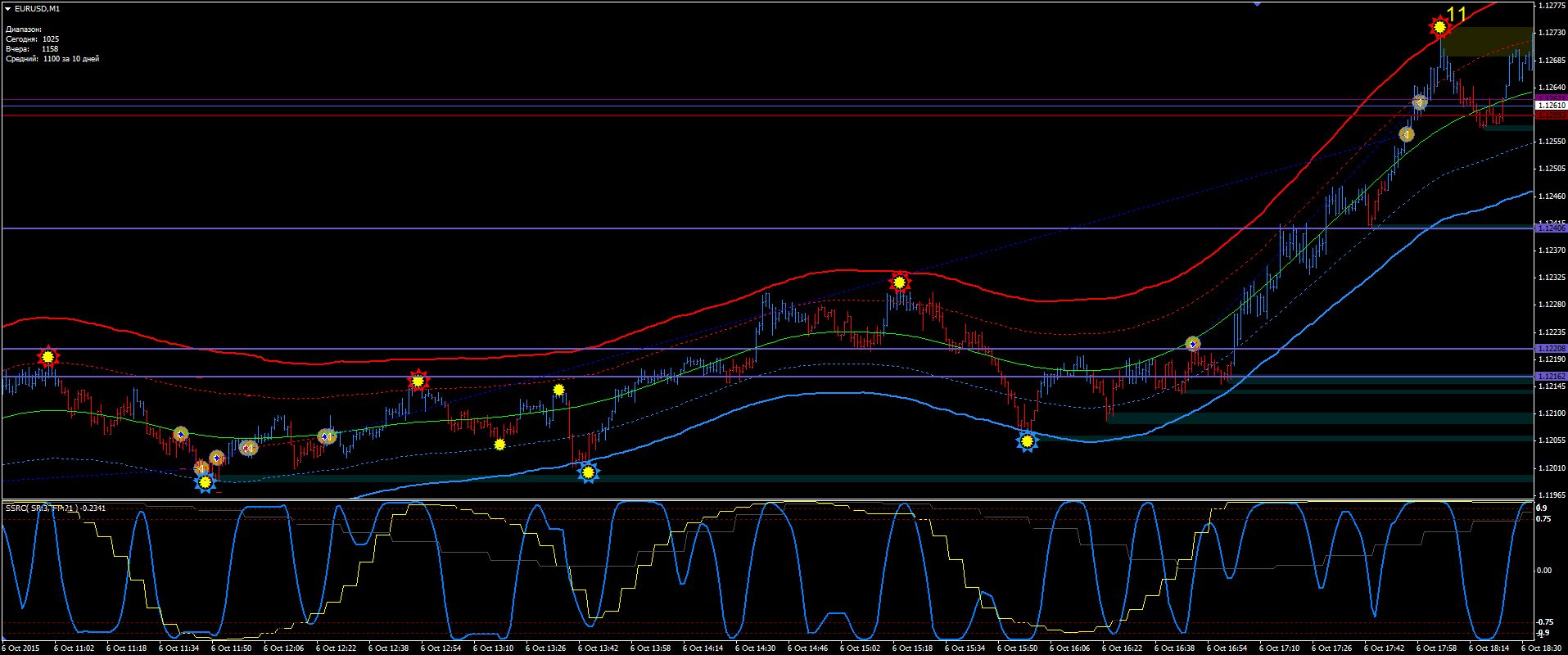Click the time axis label 6 Oct 13:10
Screen dimensions: 1568x655
(x=493, y=648)
